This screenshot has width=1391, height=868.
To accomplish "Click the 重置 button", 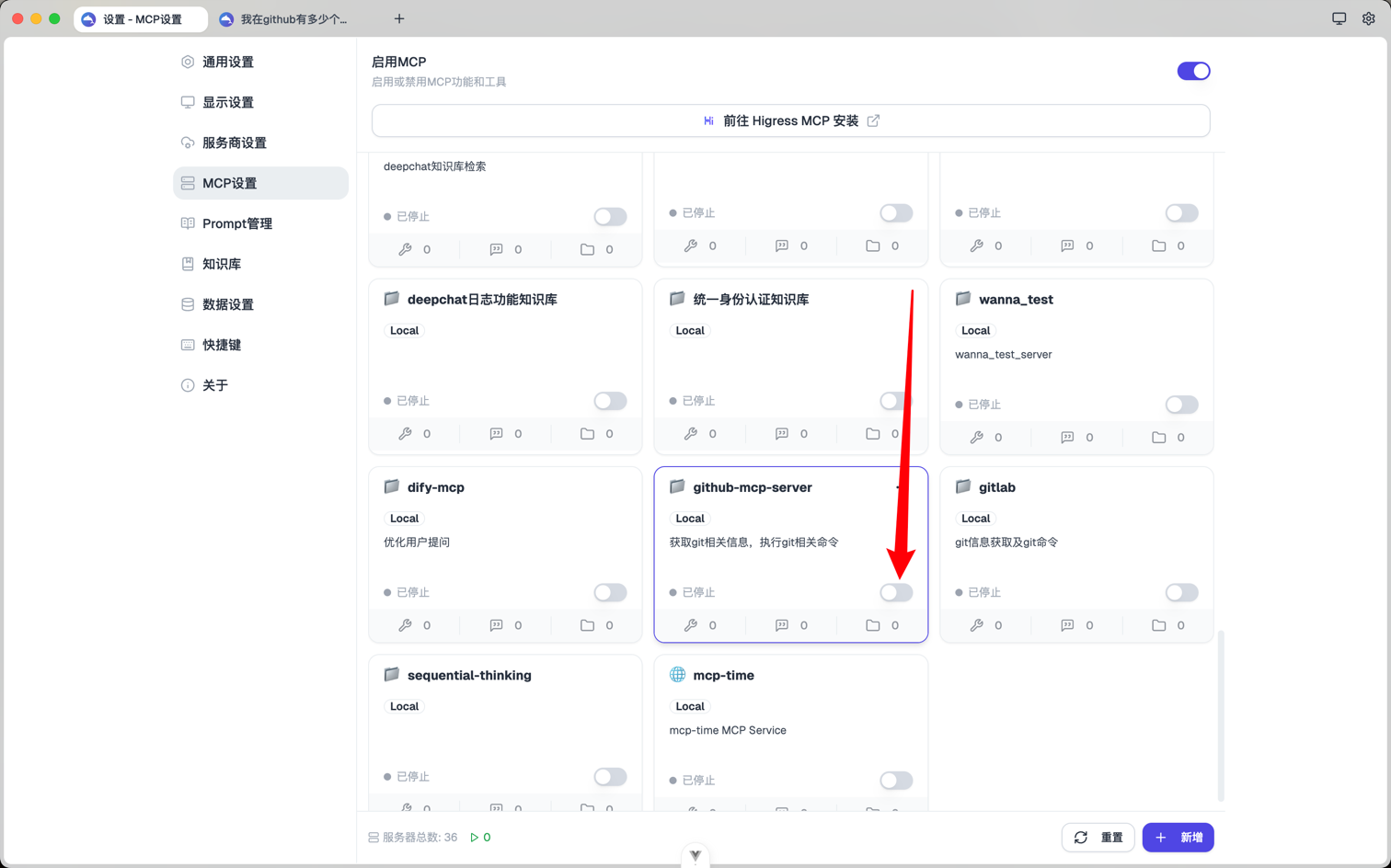I will tap(1098, 838).
